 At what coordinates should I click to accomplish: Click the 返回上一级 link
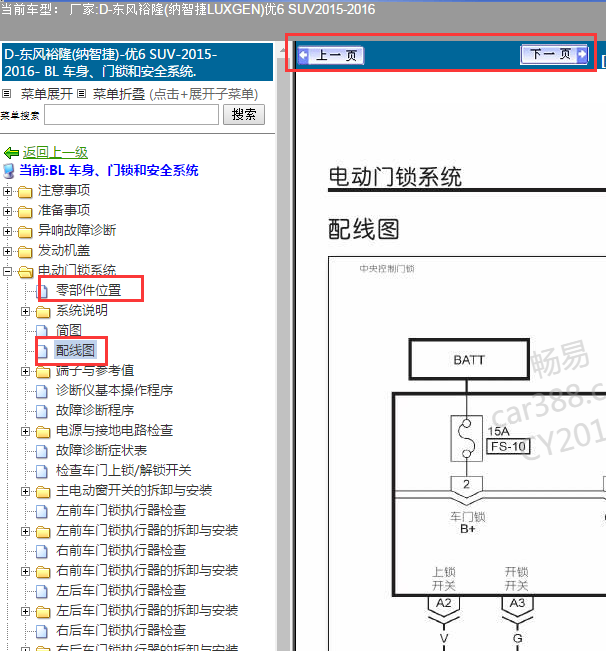[x=55, y=152]
